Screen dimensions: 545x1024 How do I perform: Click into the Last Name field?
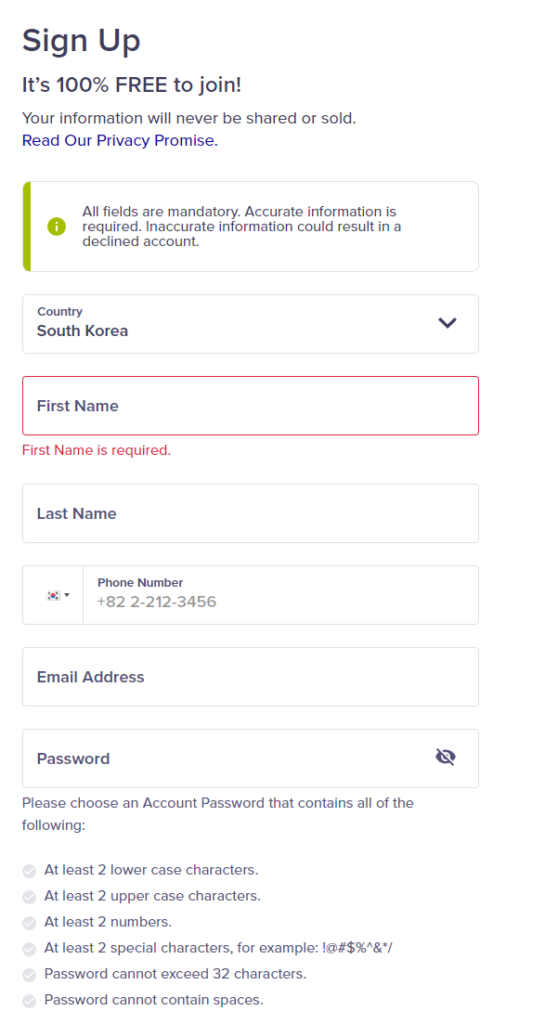[x=251, y=513]
